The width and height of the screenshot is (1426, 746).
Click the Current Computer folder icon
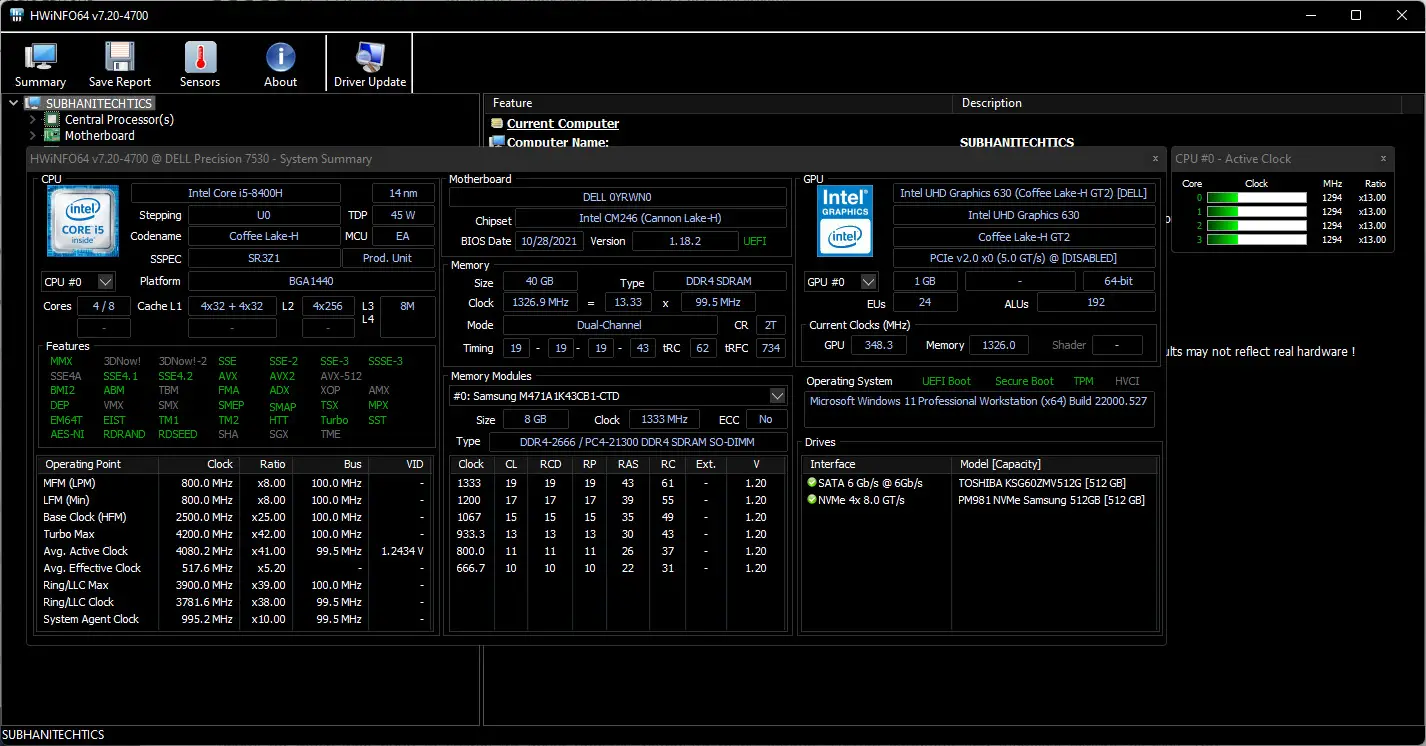pos(497,124)
